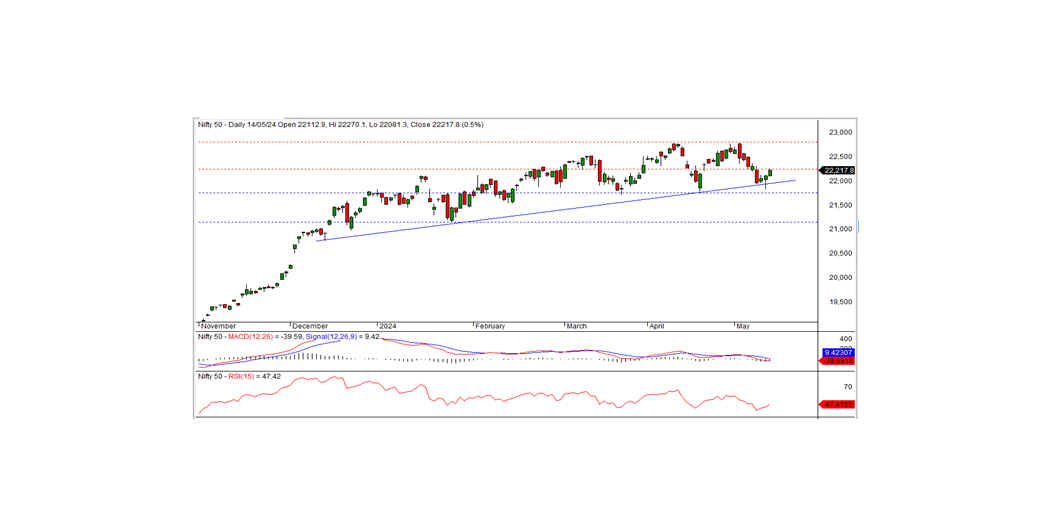Click the Nifty 50 Daily OHLC header text
The height and width of the screenshot is (531, 1048).
point(340,124)
